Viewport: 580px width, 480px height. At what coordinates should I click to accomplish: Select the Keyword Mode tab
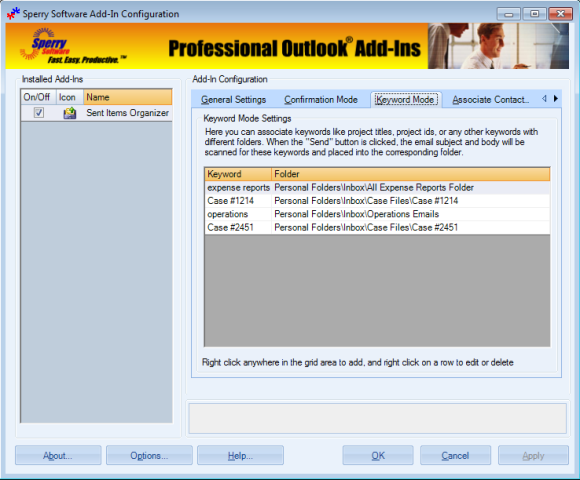(406, 99)
